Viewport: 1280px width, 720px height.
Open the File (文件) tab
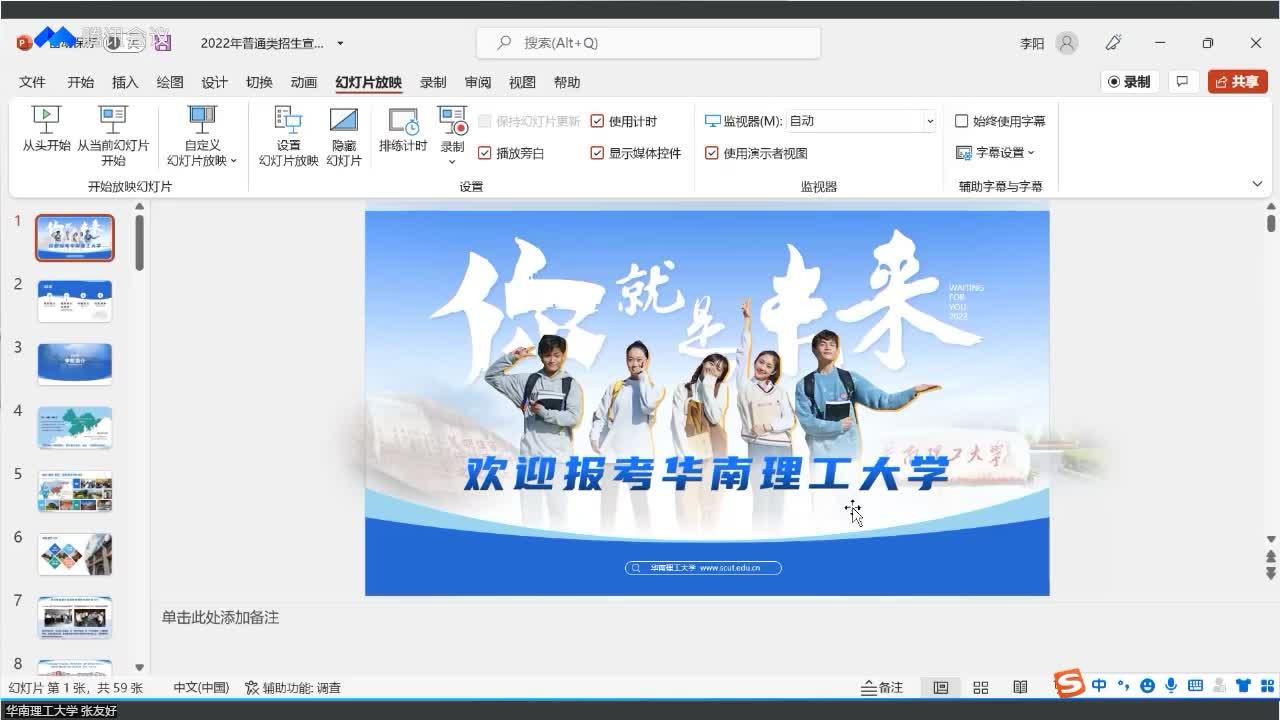[x=32, y=82]
